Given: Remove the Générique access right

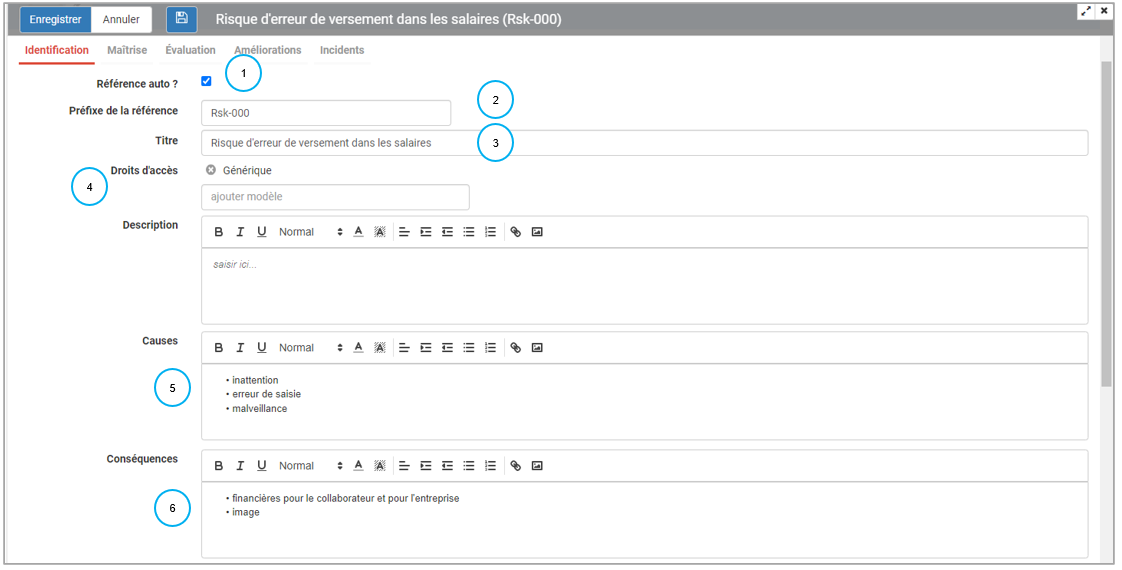Looking at the screenshot, I should [x=211, y=171].
